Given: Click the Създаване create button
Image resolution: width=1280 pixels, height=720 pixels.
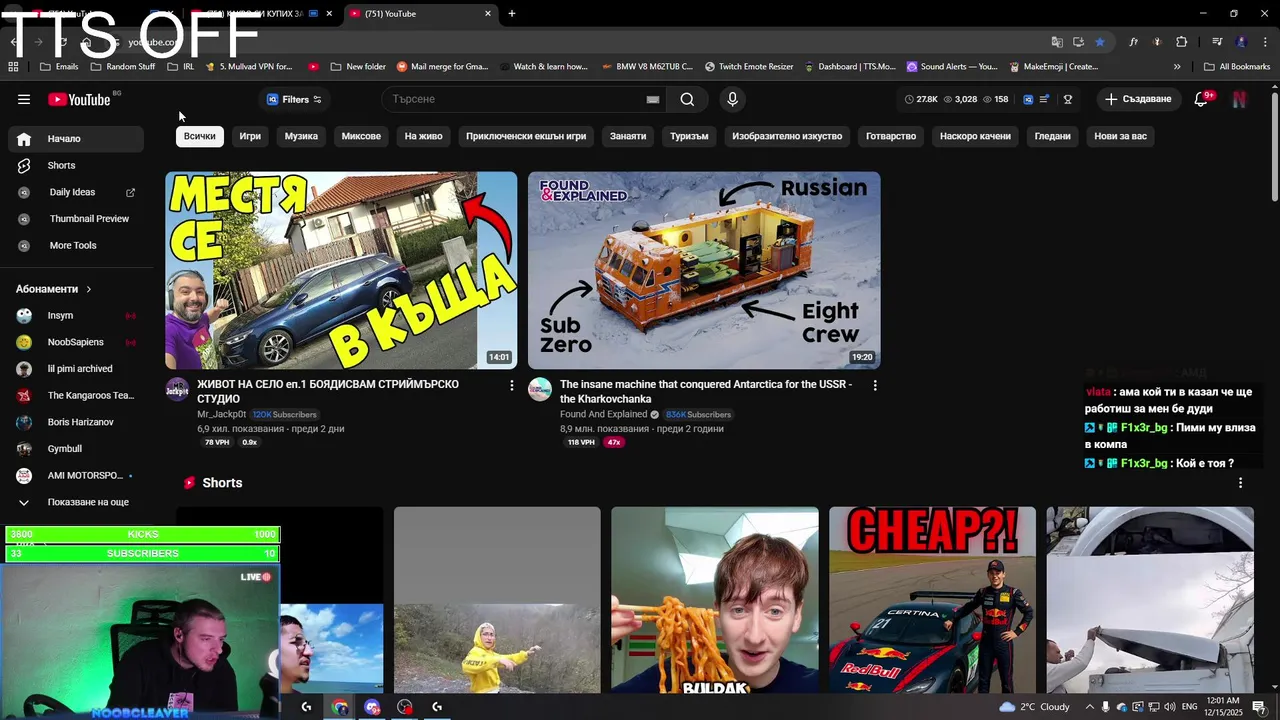Looking at the screenshot, I should (x=1138, y=99).
